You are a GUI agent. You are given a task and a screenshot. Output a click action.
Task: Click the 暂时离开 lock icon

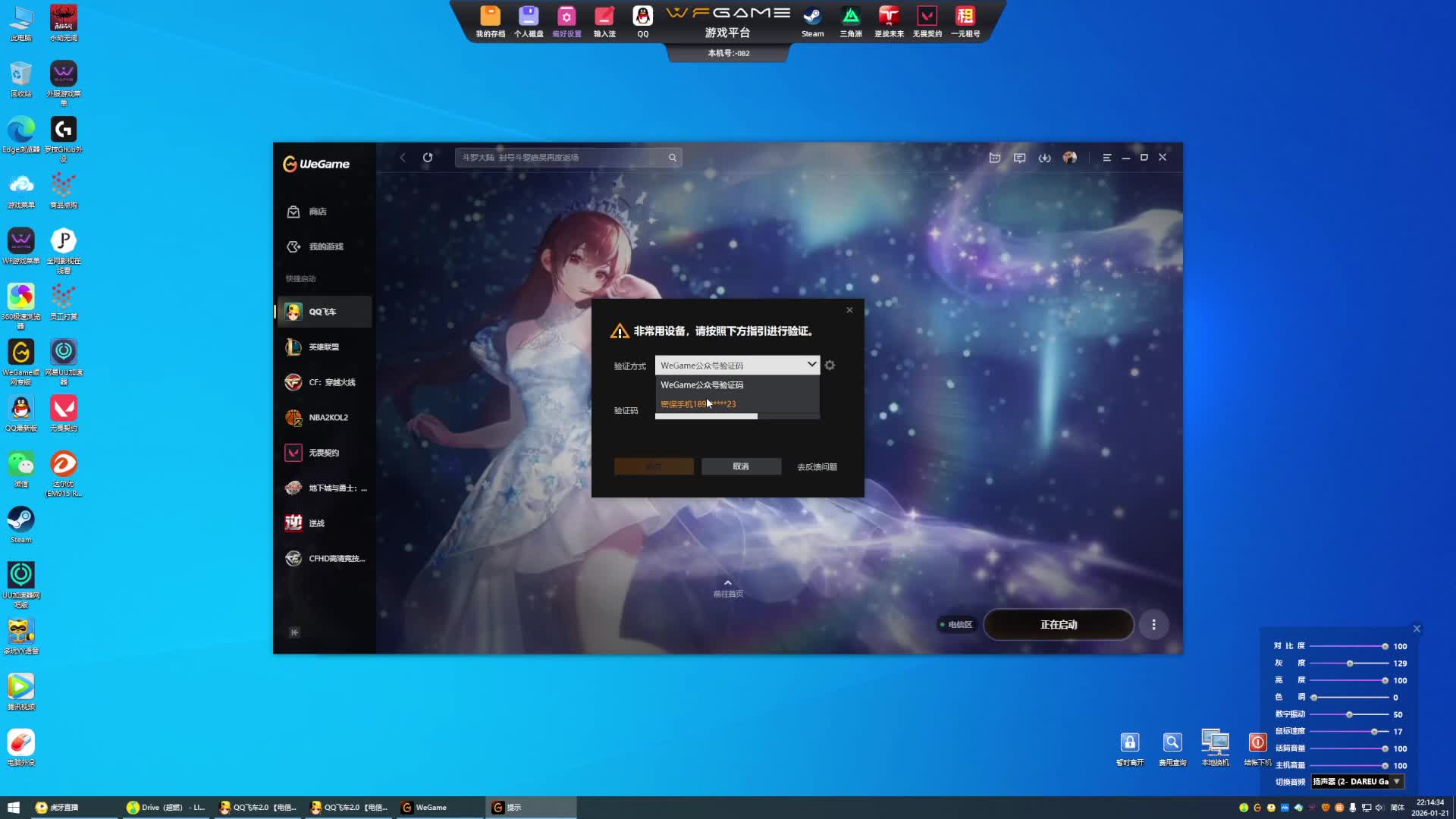click(x=1129, y=742)
